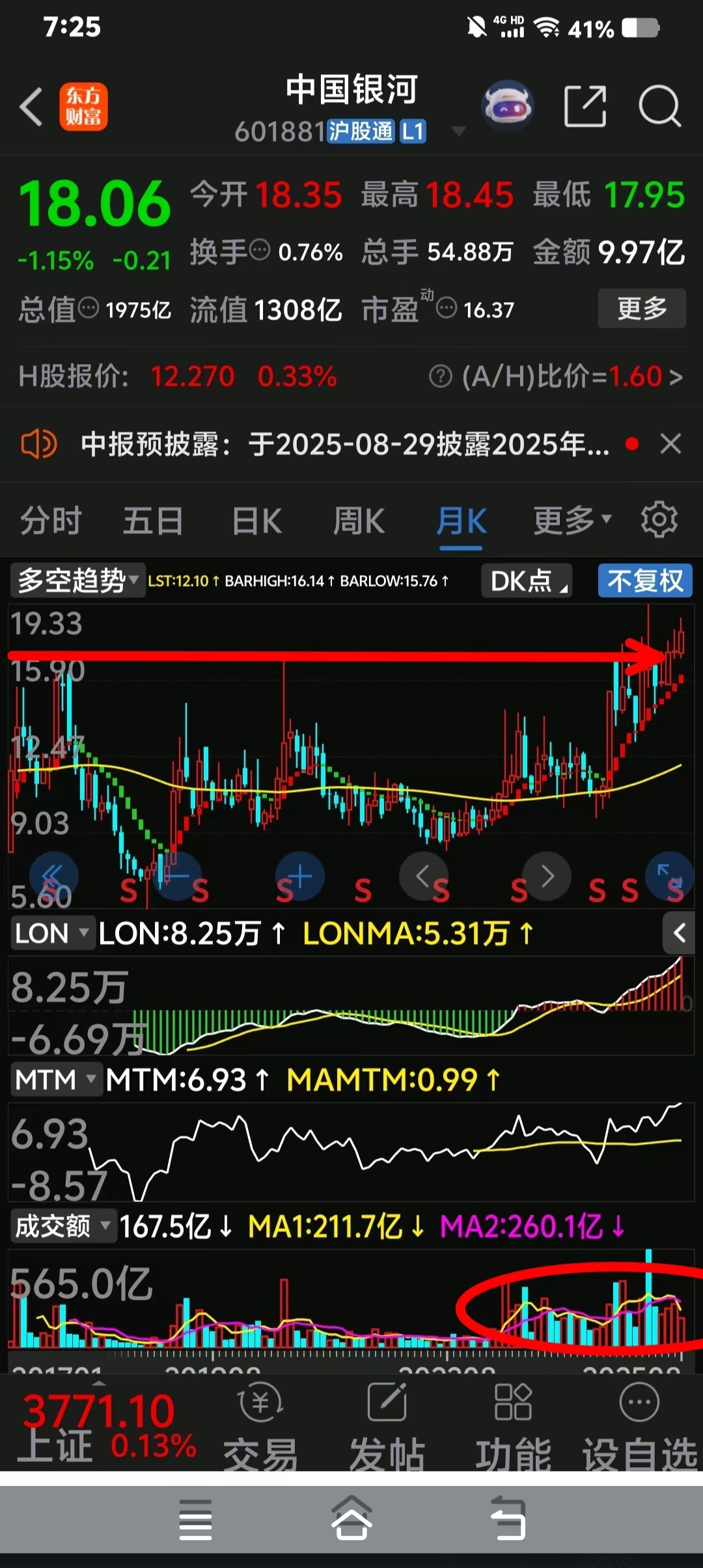Open chart settings gear icon
The width and height of the screenshot is (703, 1568).
[659, 520]
